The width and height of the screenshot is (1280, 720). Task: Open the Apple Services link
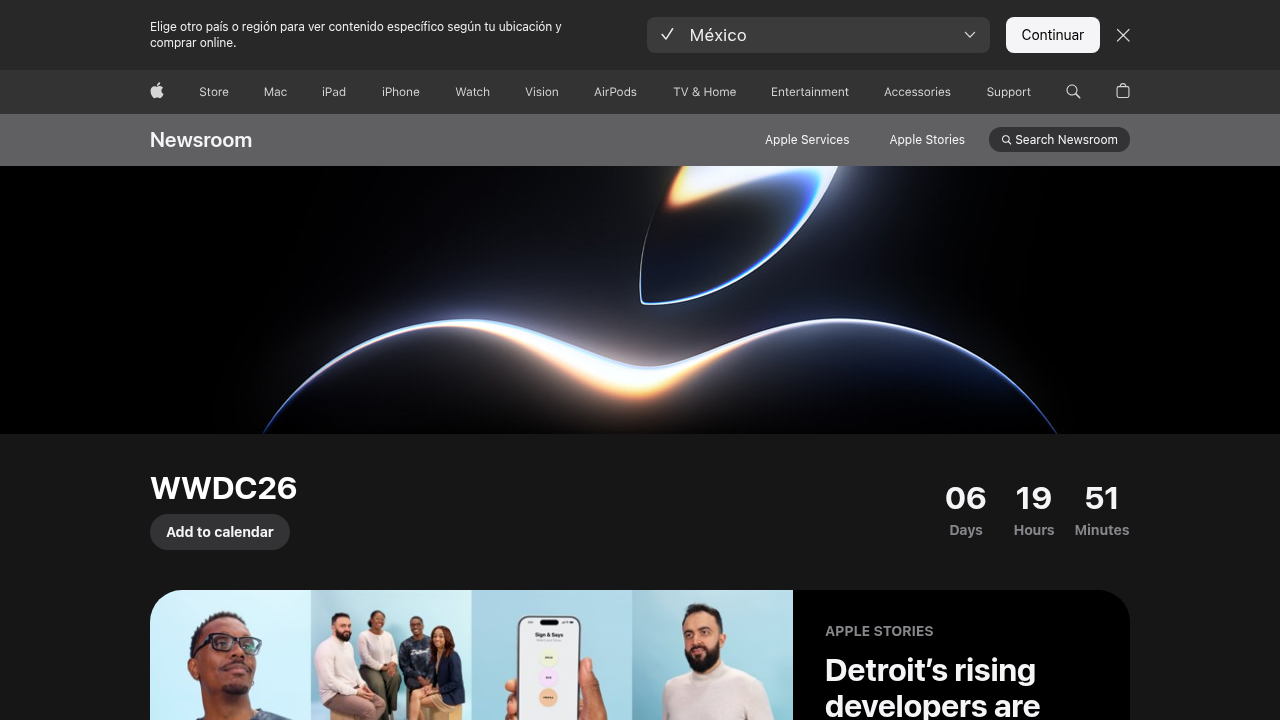[x=807, y=140]
